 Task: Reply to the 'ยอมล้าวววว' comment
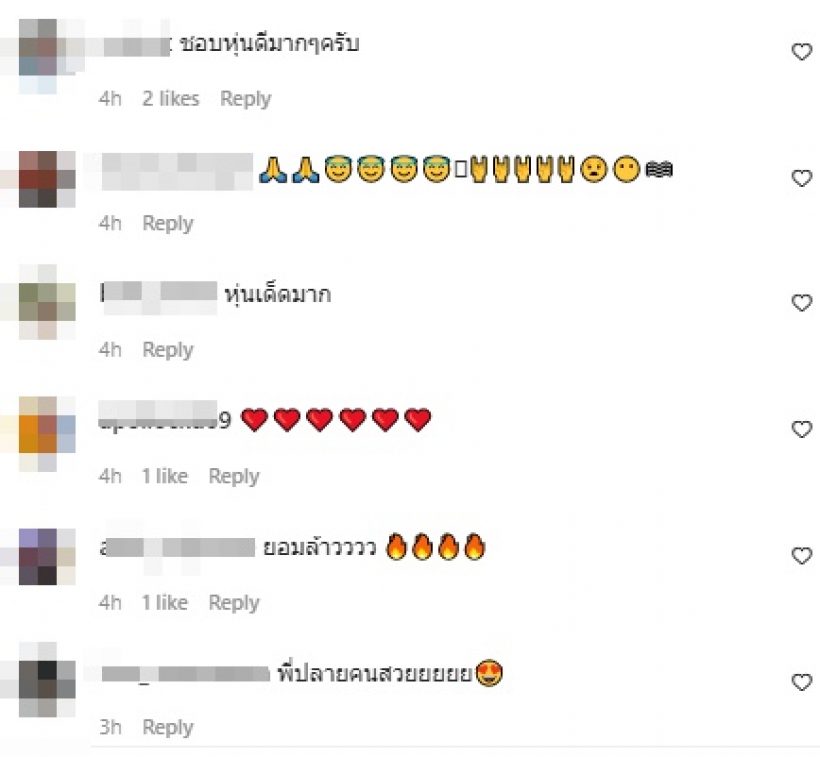click(234, 603)
